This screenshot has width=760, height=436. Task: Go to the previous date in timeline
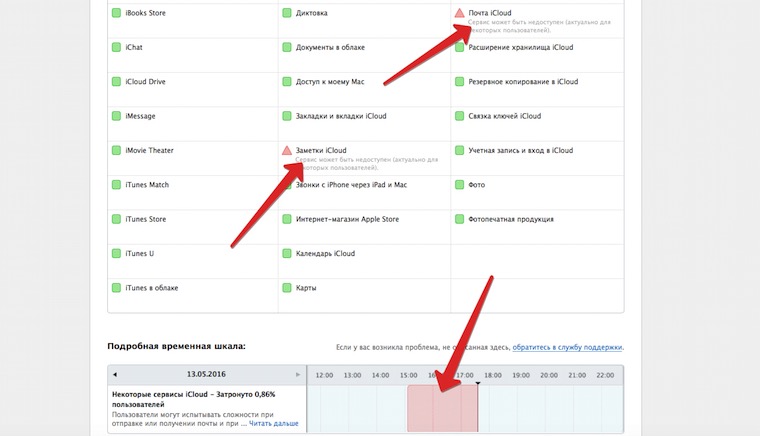(x=114, y=375)
